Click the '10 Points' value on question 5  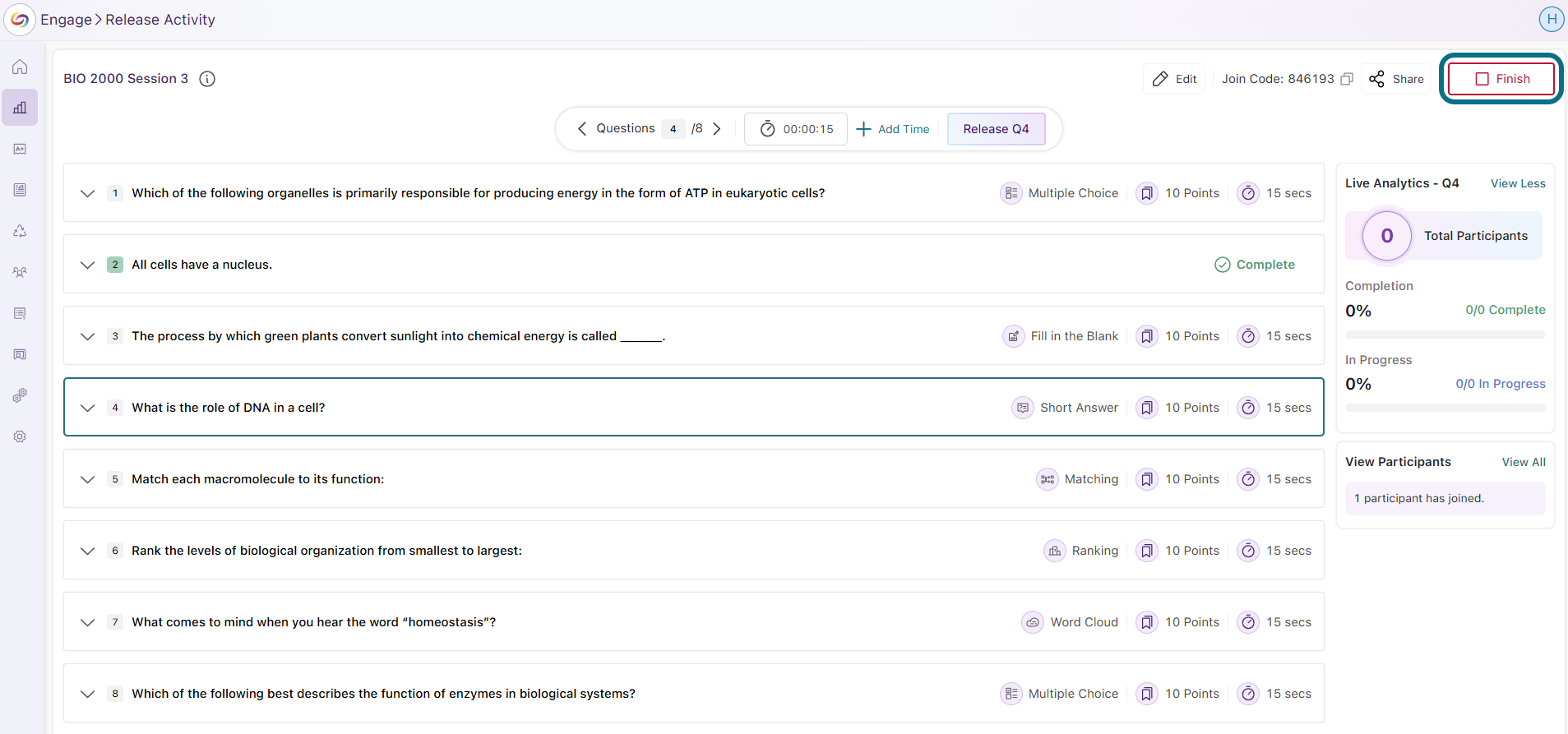1192,479
